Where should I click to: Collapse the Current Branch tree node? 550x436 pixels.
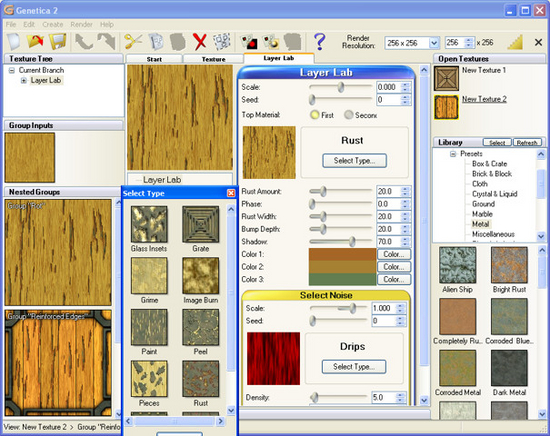coord(12,71)
